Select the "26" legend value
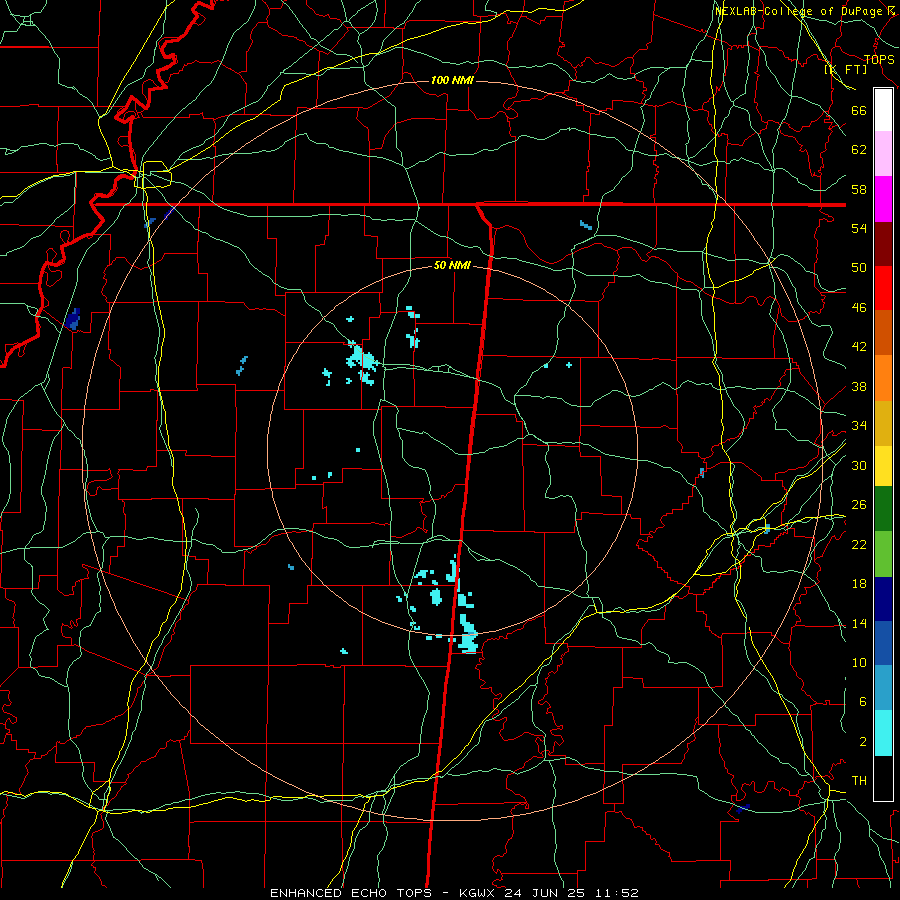This screenshot has height=900, width=900. click(x=859, y=505)
